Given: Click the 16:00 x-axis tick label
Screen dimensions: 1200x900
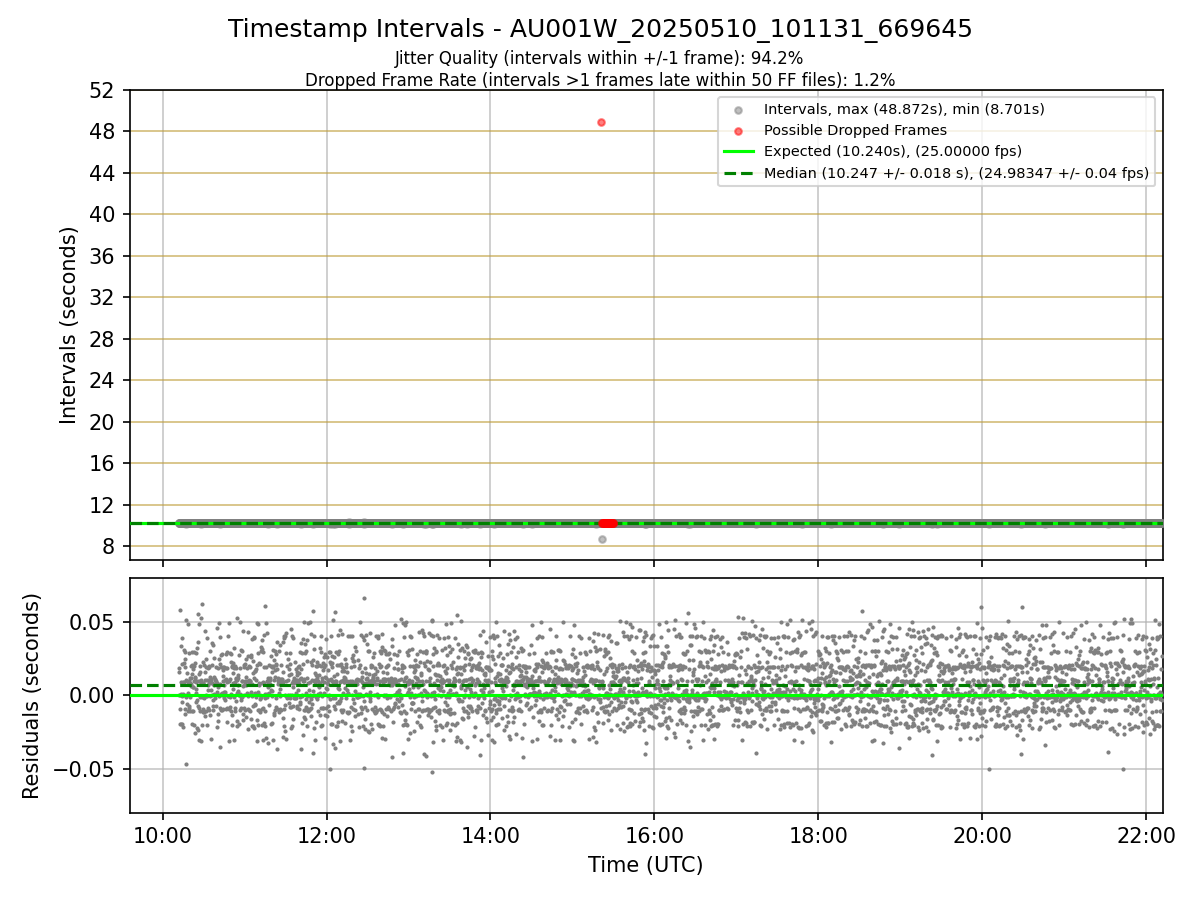Looking at the screenshot, I should pos(654,834).
